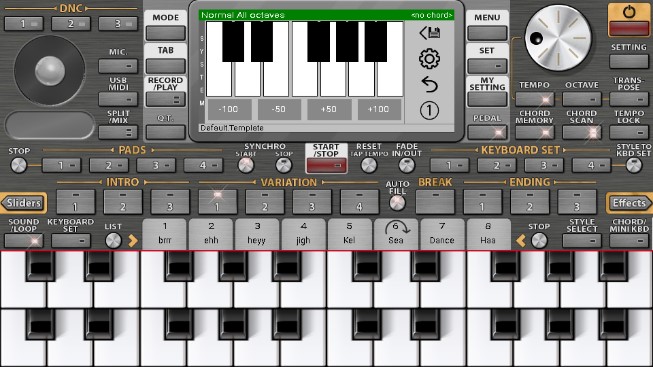653x367 pixels.
Task: Expand the Effects panel
Action: (629, 203)
